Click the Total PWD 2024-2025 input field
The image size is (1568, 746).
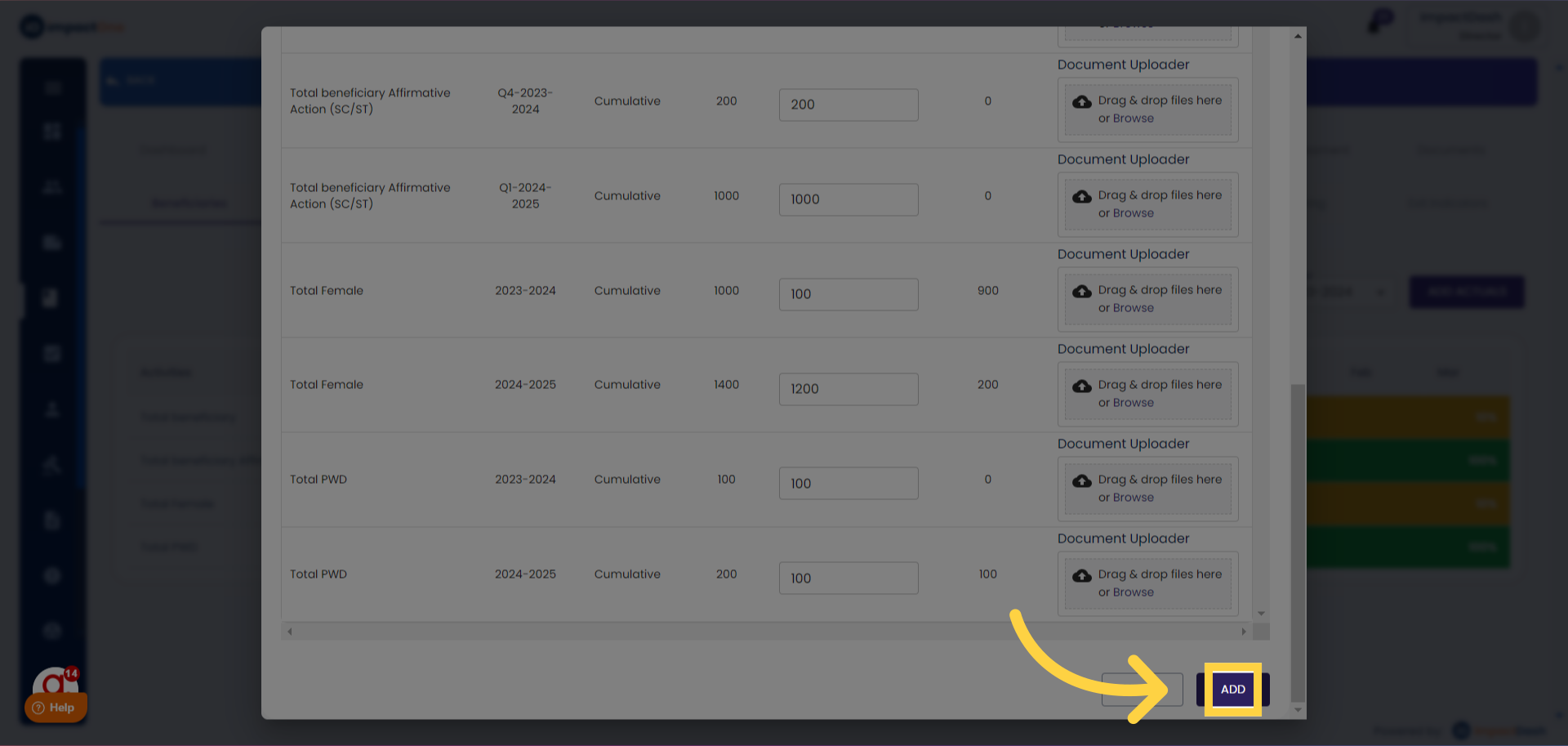(848, 578)
